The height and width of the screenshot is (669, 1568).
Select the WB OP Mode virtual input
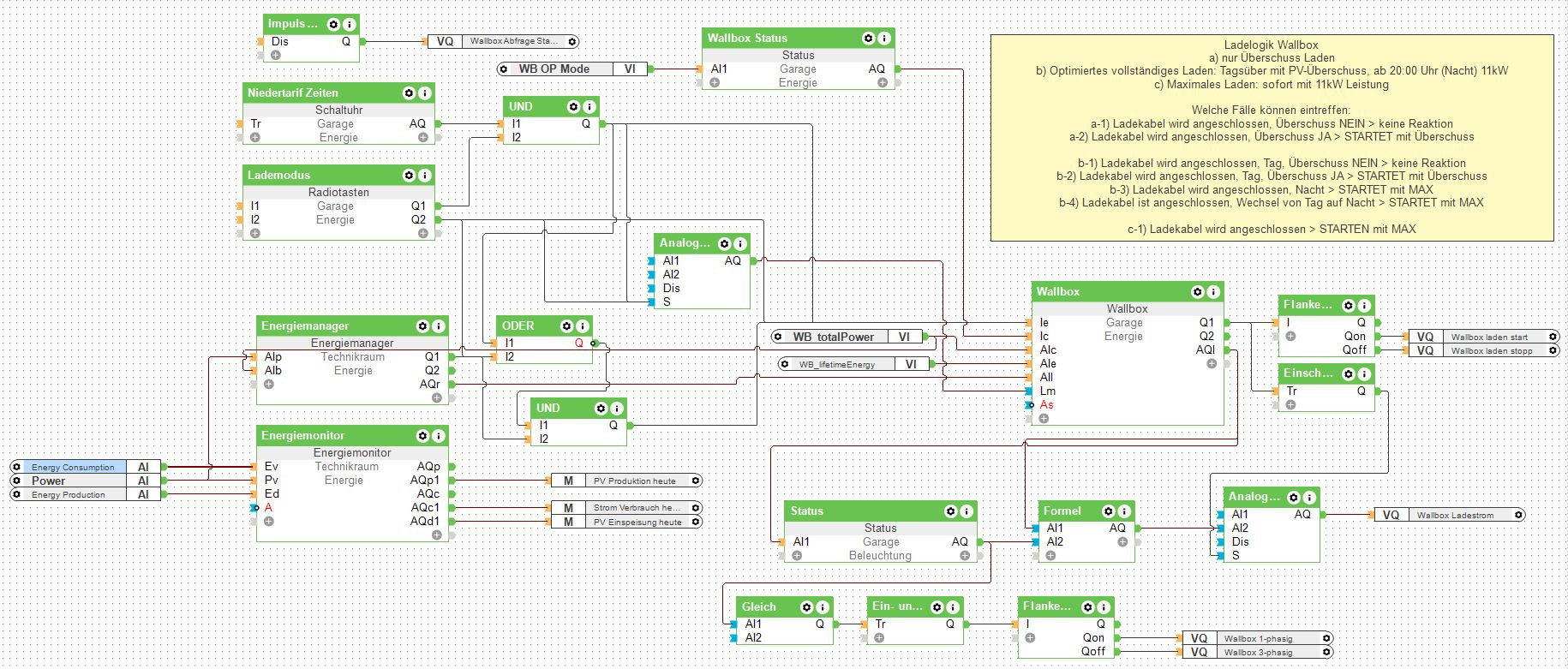(x=572, y=69)
